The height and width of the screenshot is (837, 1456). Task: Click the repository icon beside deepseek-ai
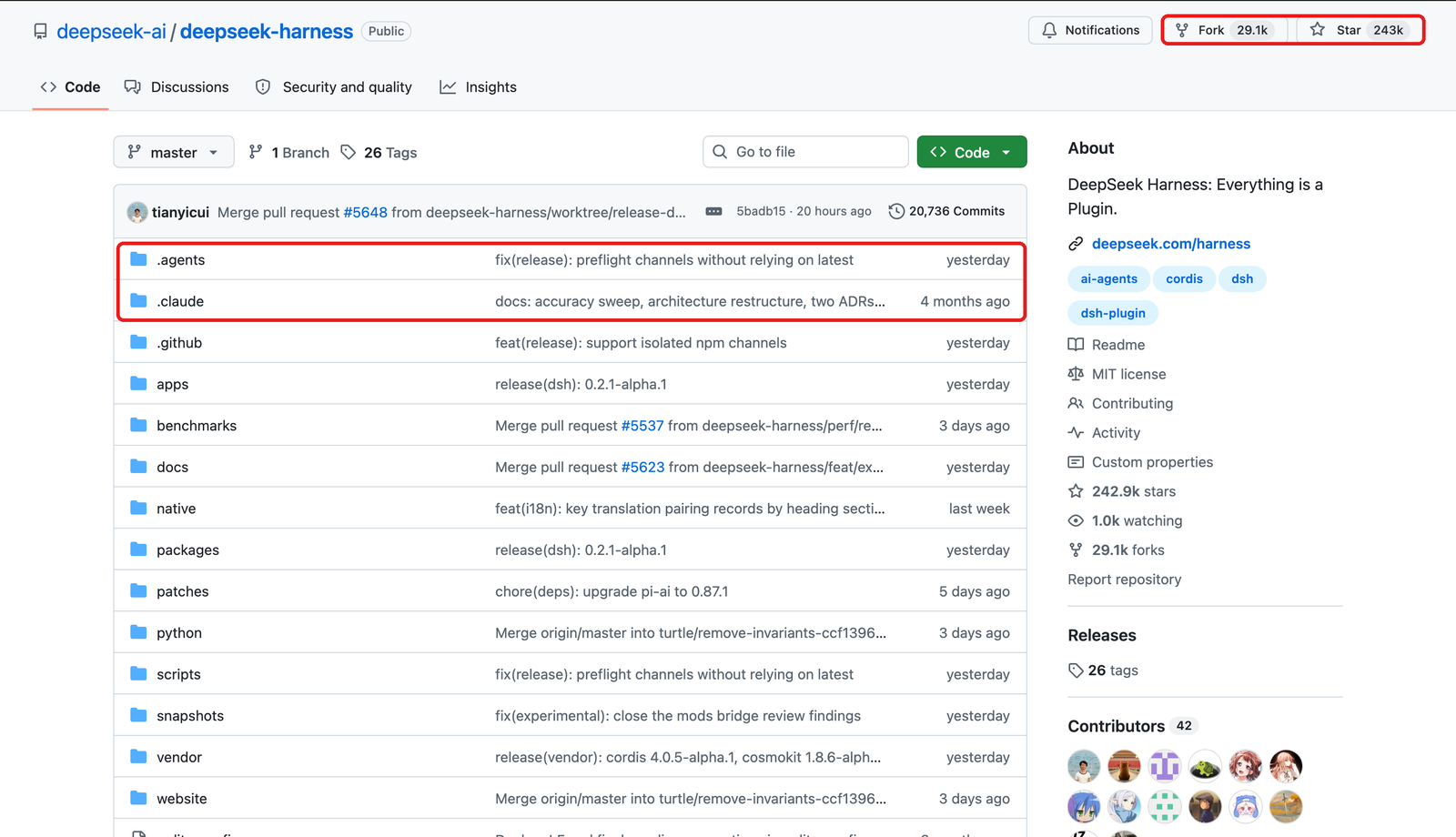(x=40, y=32)
